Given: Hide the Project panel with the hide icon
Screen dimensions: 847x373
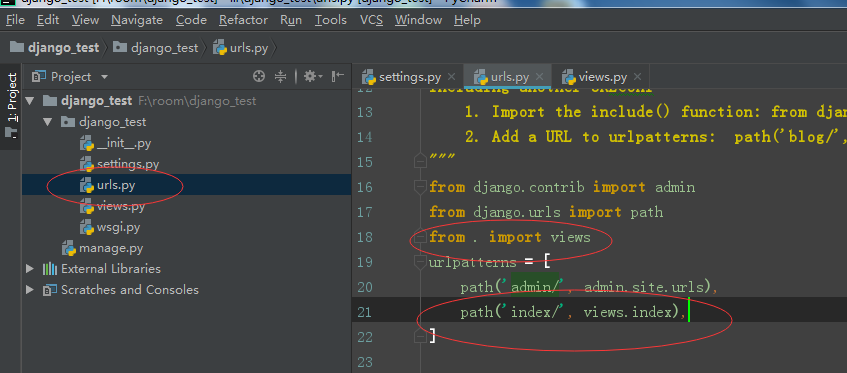Looking at the screenshot, I should point(338,77).
